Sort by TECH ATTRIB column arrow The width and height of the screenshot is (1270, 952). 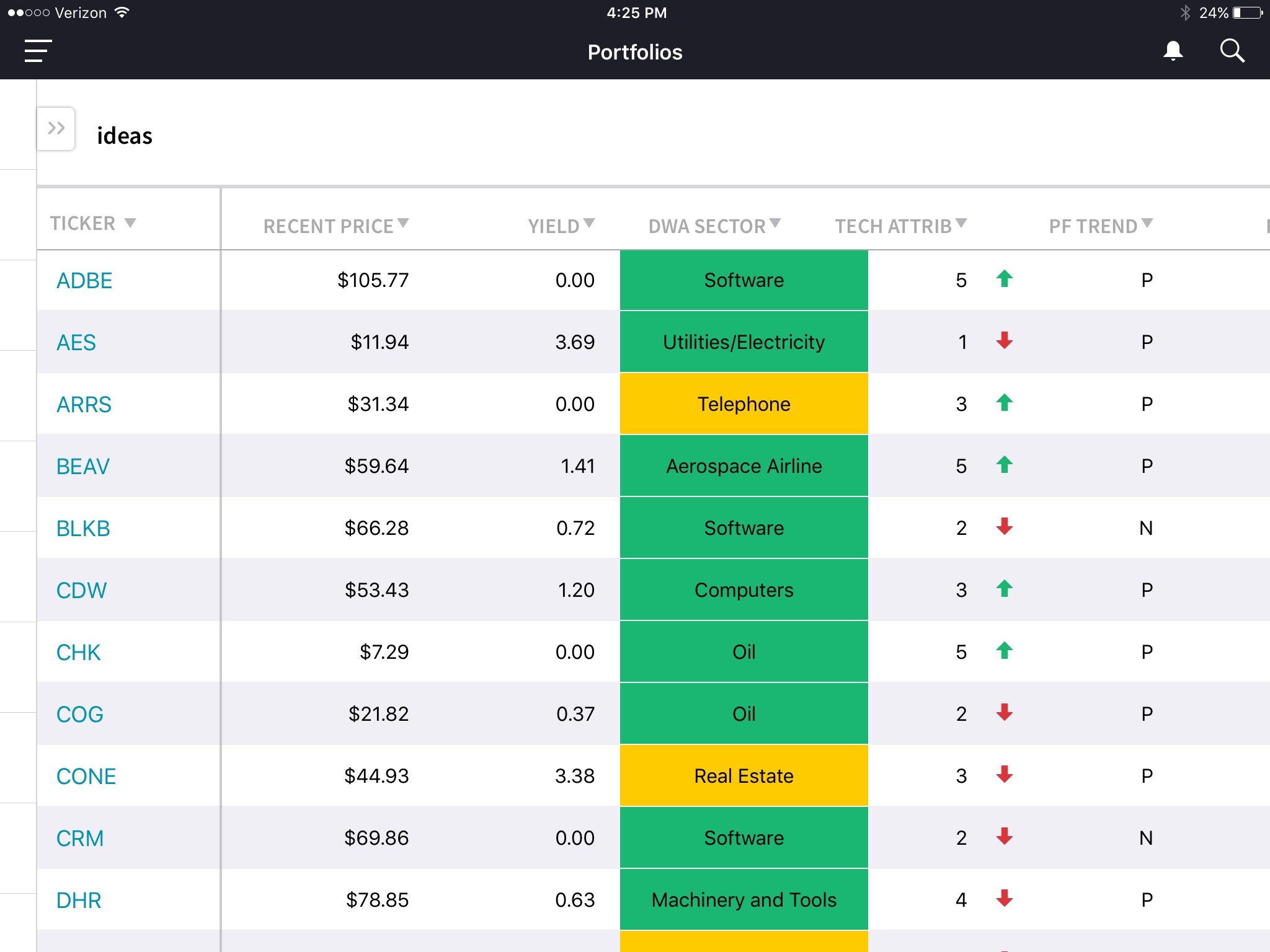pyautogui.click(x=961, y=223)
